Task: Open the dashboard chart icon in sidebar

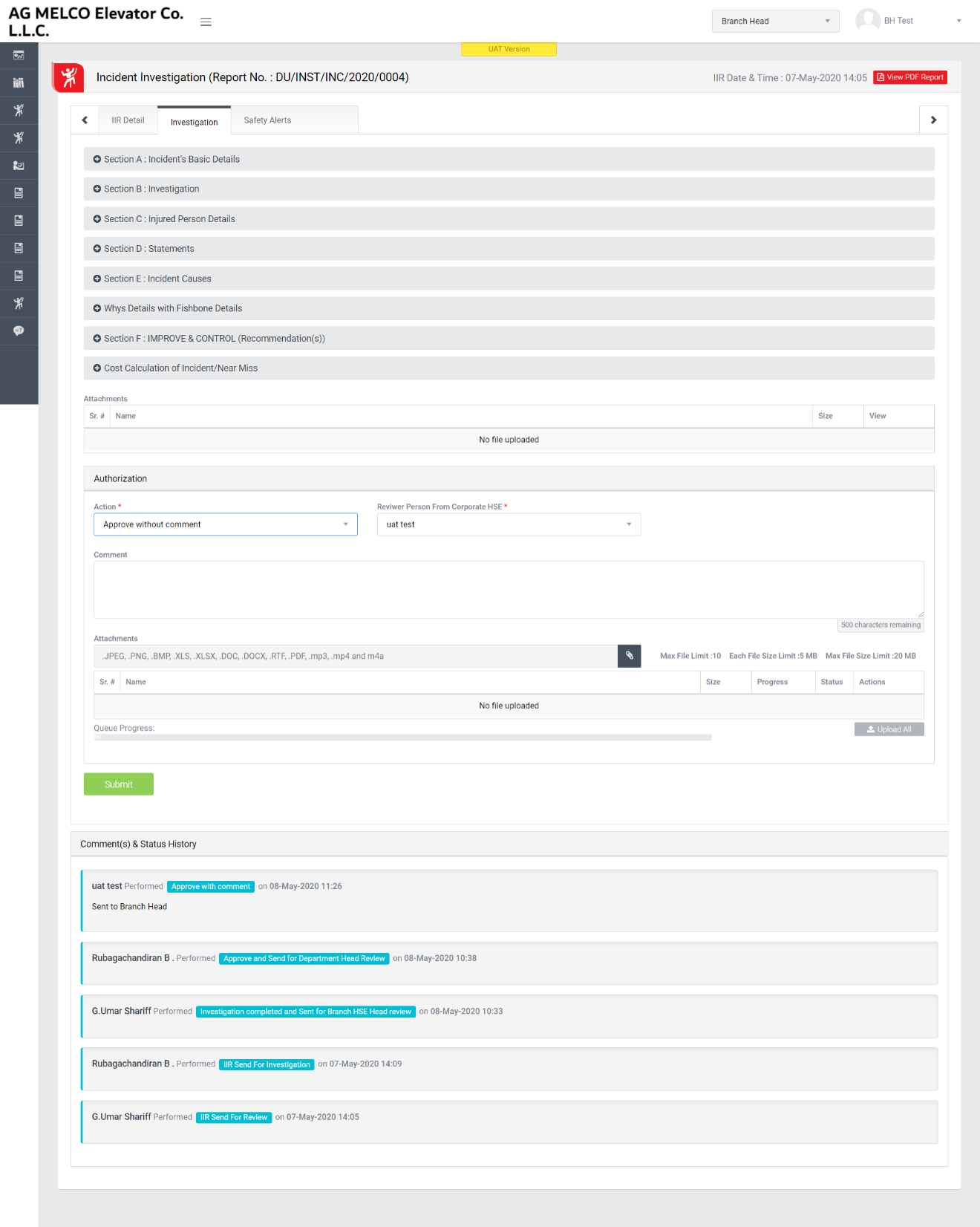Action: coord(19,56)
